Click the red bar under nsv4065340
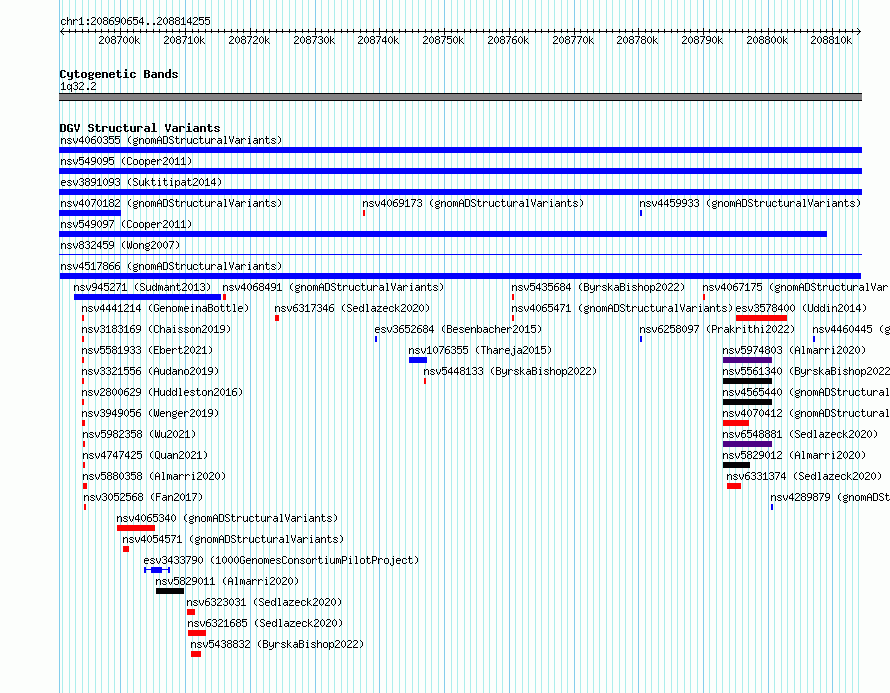This screenshot has height=693, width=890. click(136, 528)
